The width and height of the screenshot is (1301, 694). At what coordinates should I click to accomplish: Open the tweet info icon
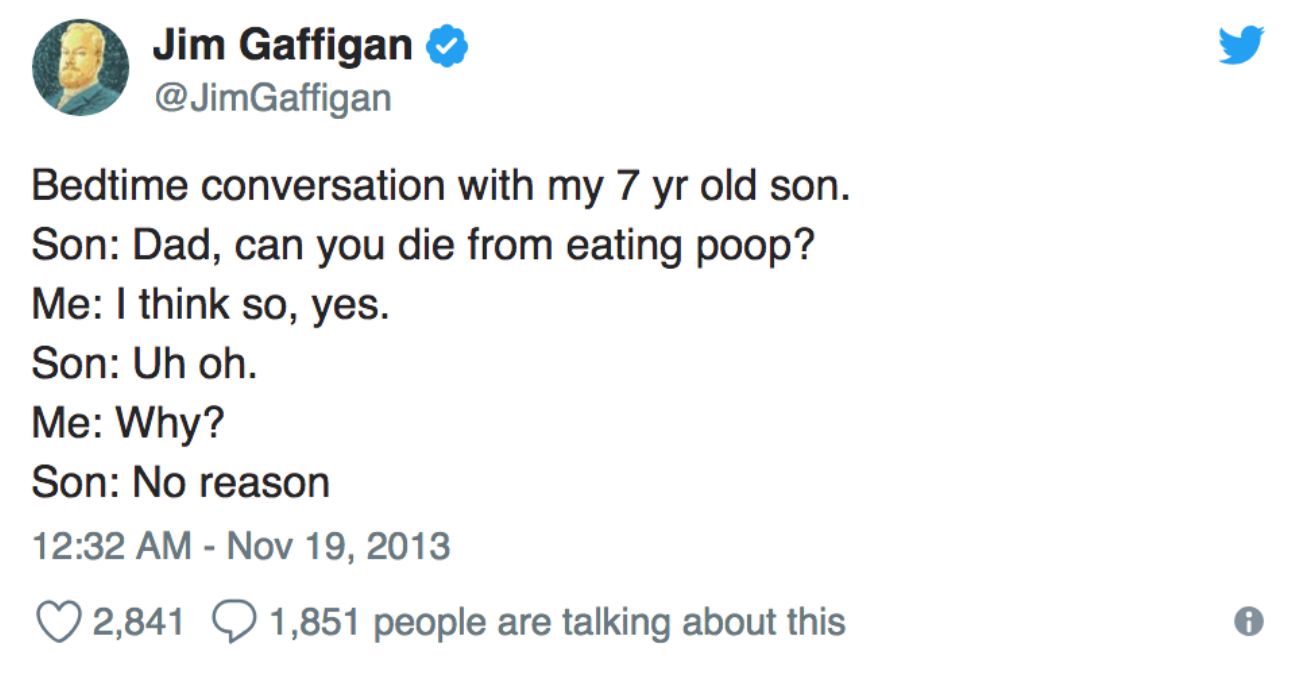point(1249,622)
